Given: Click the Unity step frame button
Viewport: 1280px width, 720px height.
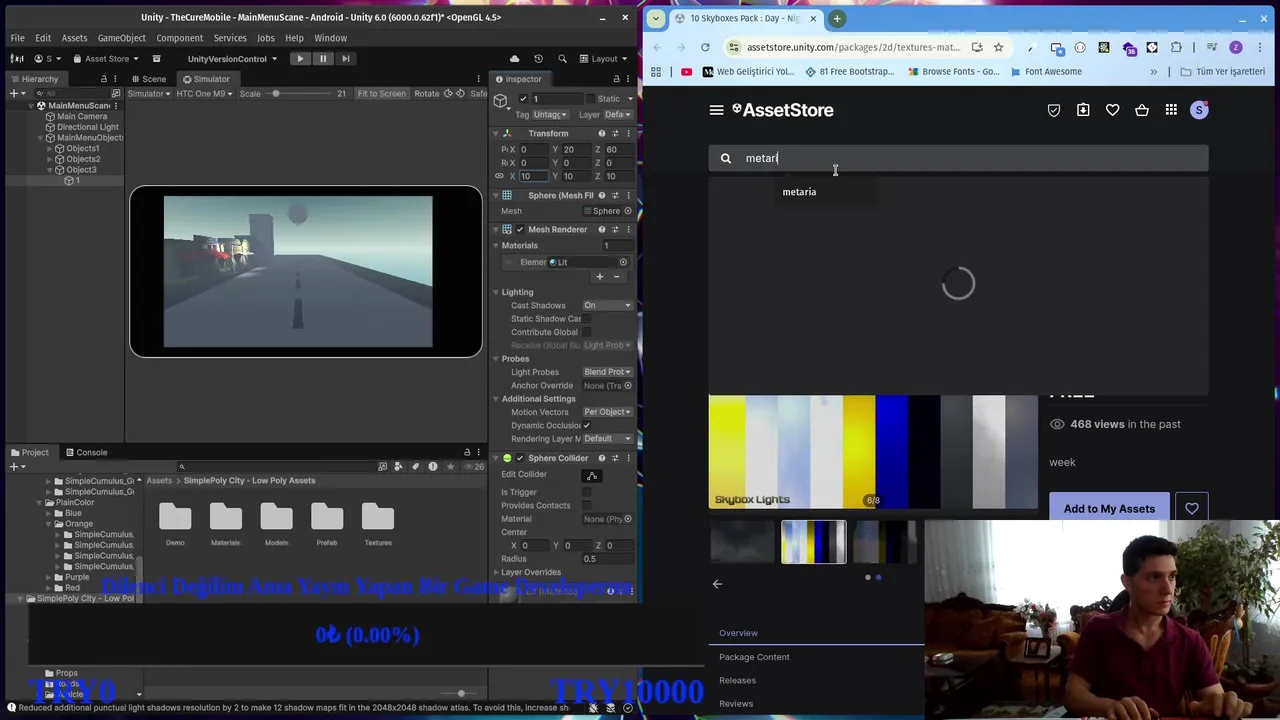Looking at the screenshot, I should (x=346, y=58).
